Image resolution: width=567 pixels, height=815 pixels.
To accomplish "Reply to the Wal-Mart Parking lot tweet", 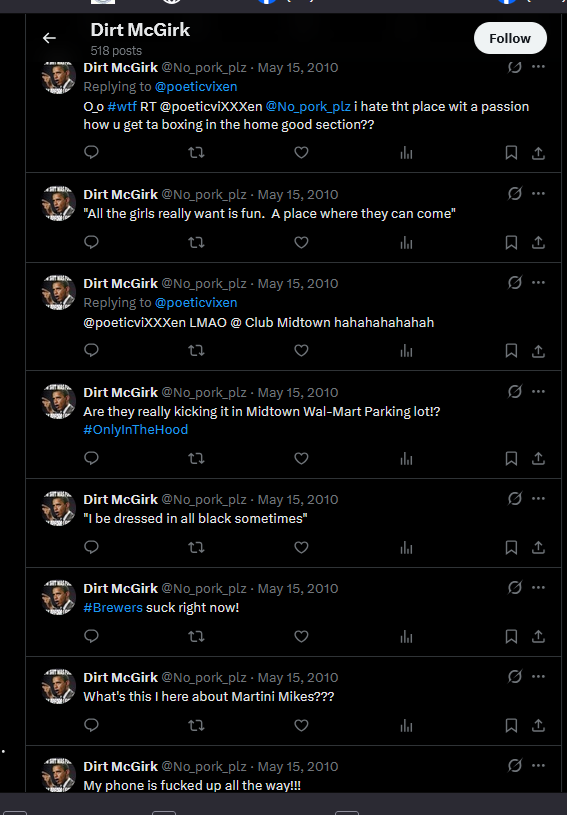I will (x=91, y=458).
